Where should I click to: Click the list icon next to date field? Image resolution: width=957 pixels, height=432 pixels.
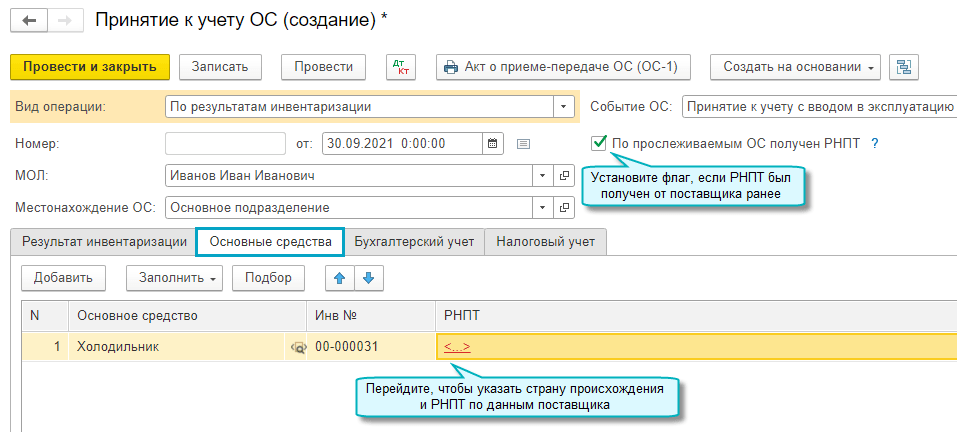coord(523,144)
